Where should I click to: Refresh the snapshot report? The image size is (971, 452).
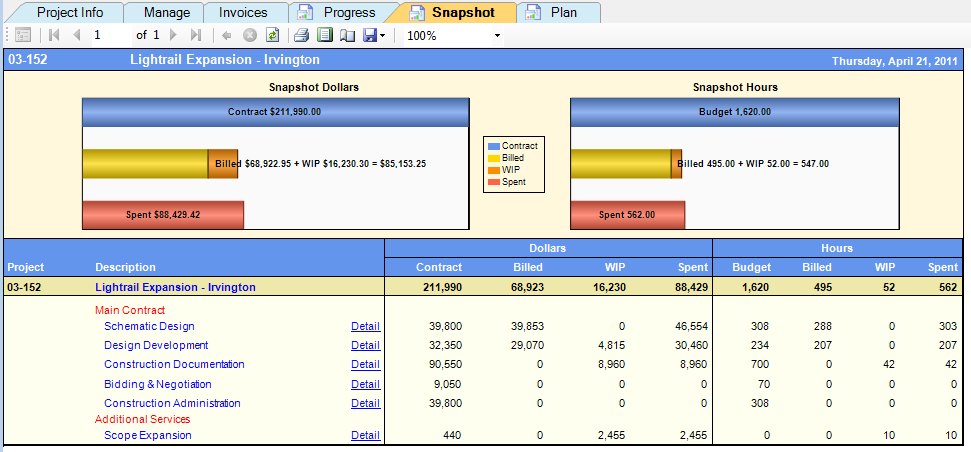click(272, 35)
